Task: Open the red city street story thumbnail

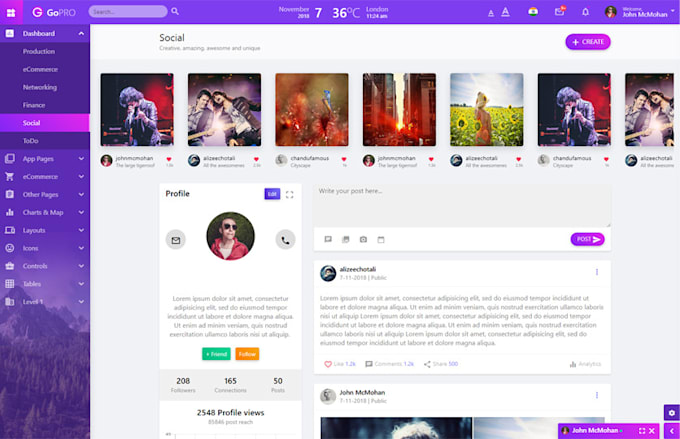Action: [x=399, y=109]
